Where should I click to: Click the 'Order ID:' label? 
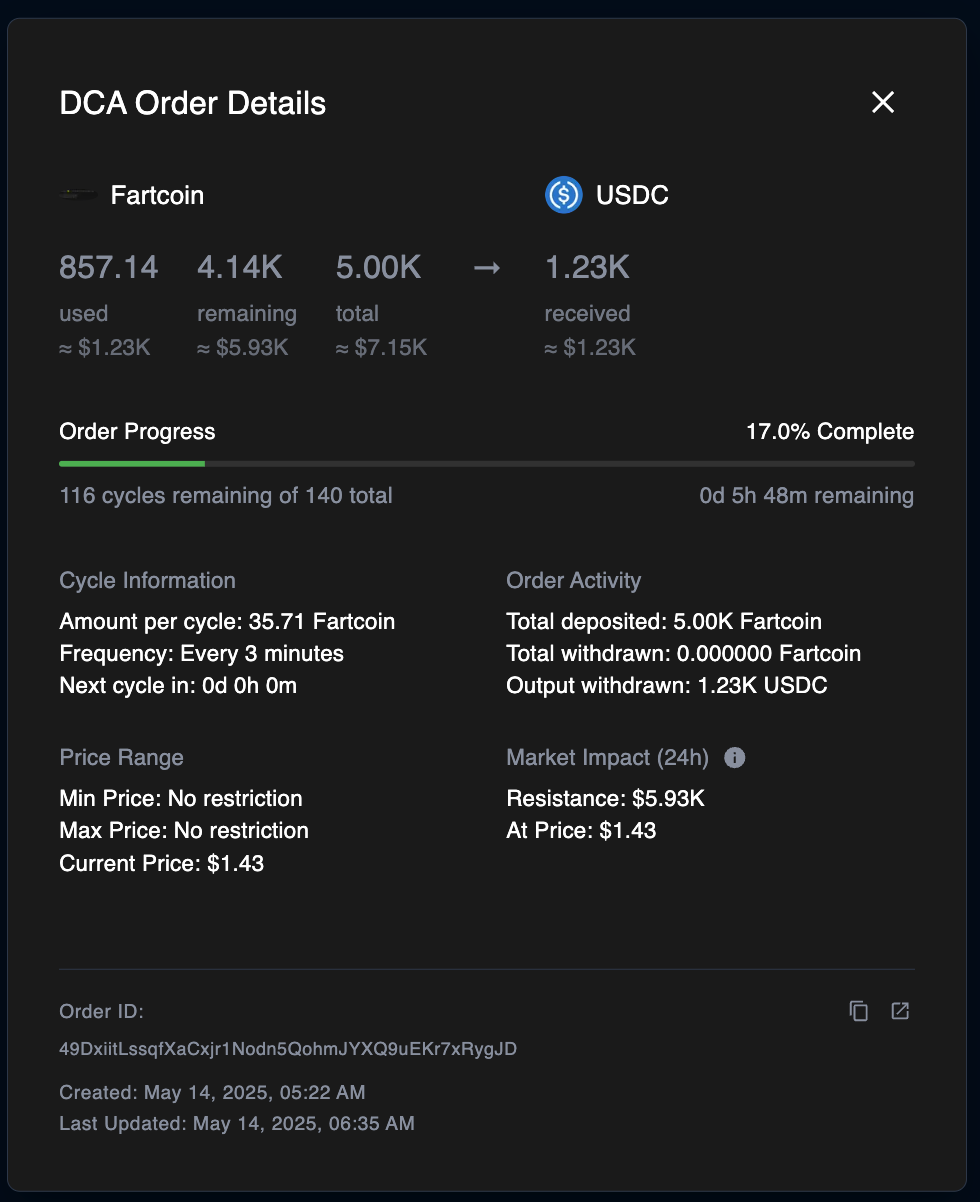[x=102, y=1011]
